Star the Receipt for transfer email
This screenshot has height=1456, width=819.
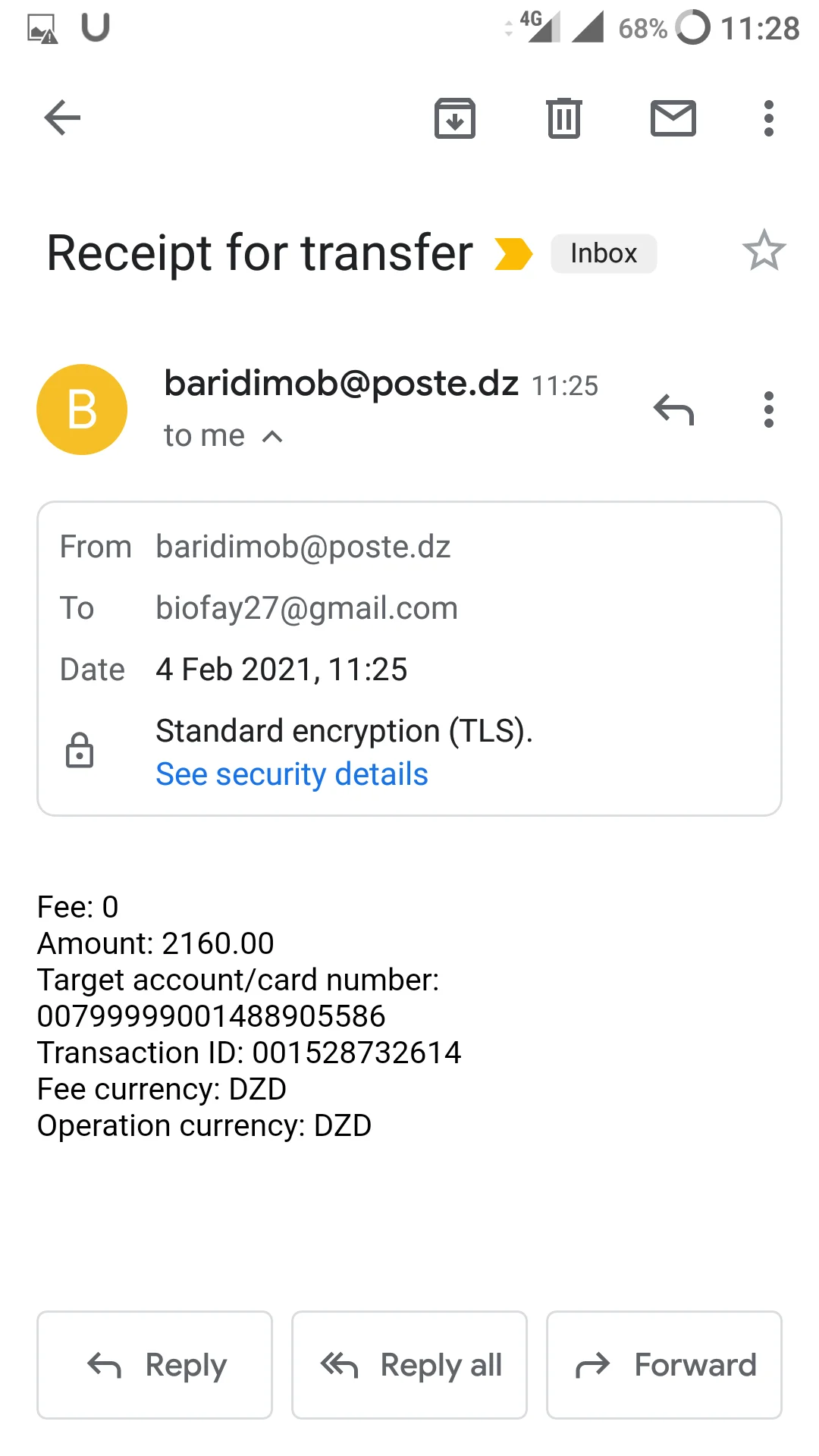click(x=764, y=251)
